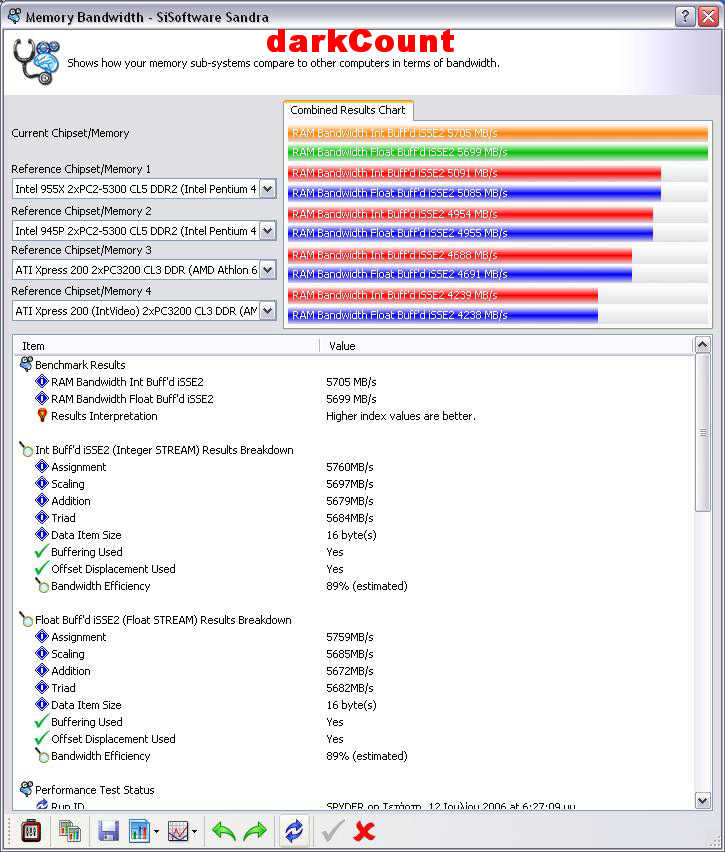The height and width of the screenshot is (852, 725).
Task: Select the Integer STREAM Results Breakdown header
Action: (164, 450)
